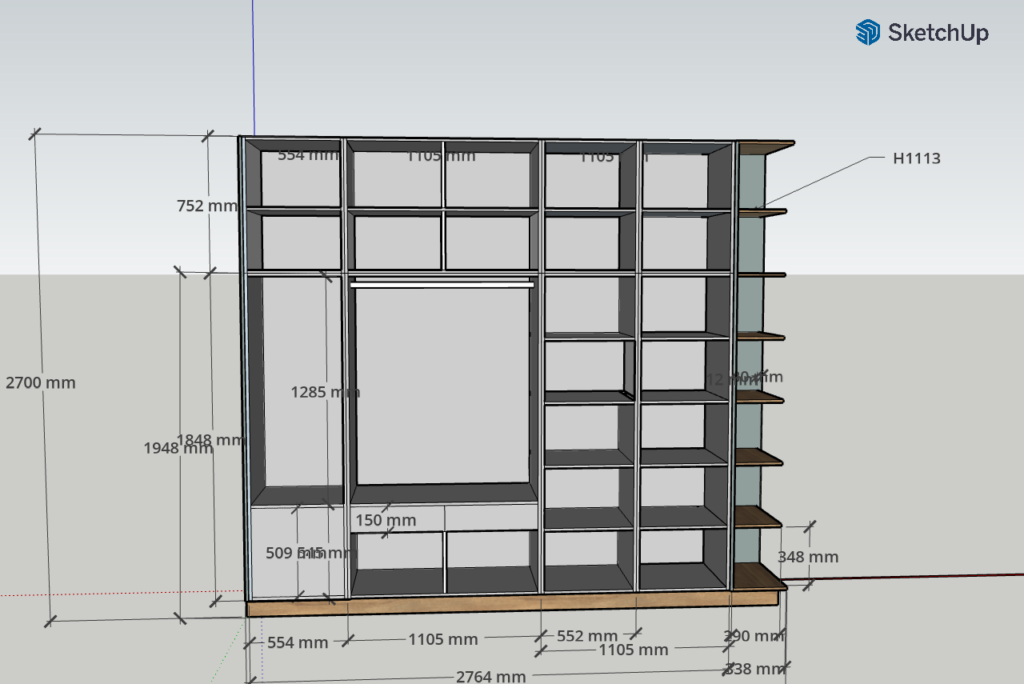Click the 1285 mm dimension label
This screenshot has height=684, width=1024.
[325, 392]
